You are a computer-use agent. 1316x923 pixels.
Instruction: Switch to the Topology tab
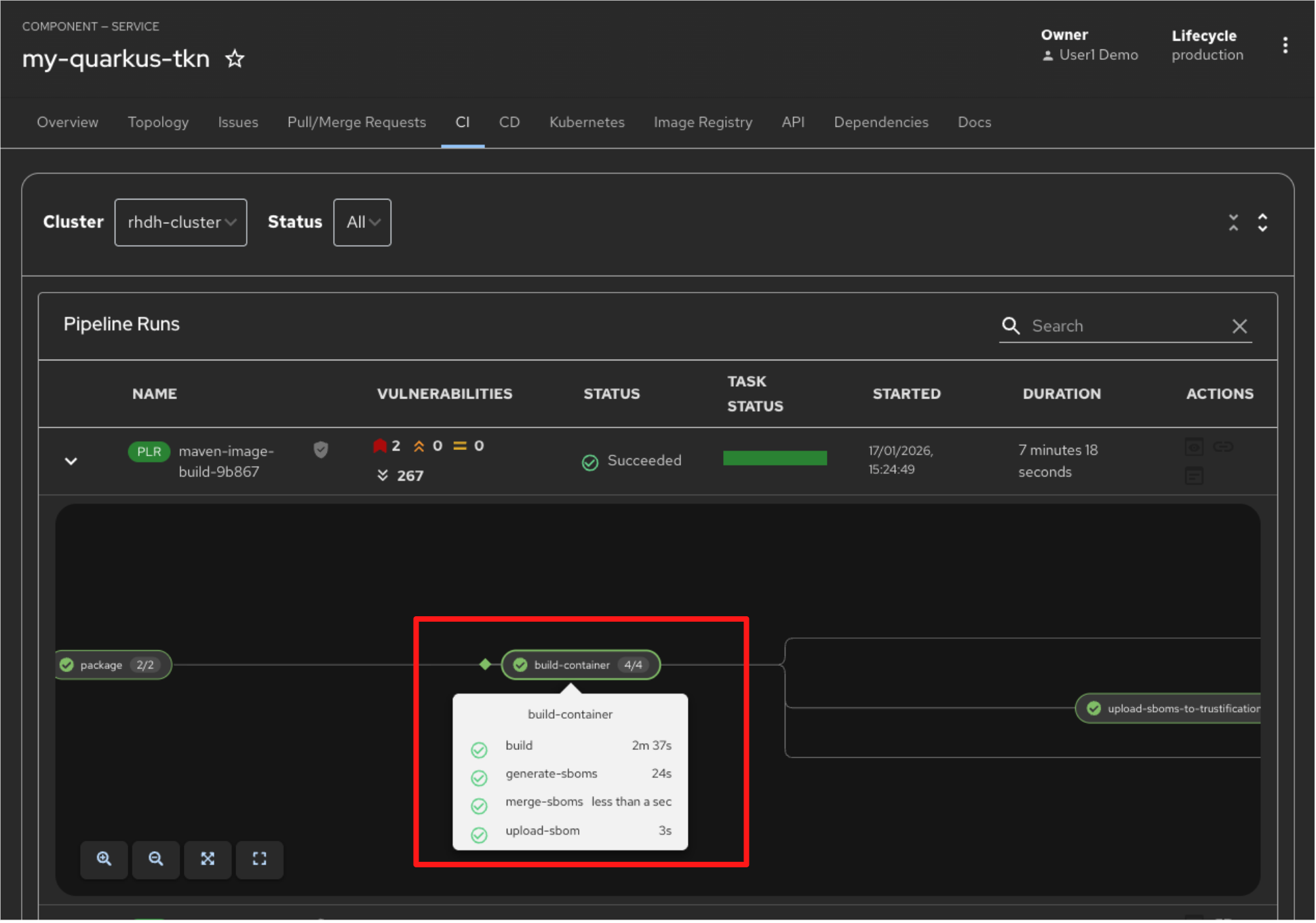pyautogui.click(x=158, y=122)
